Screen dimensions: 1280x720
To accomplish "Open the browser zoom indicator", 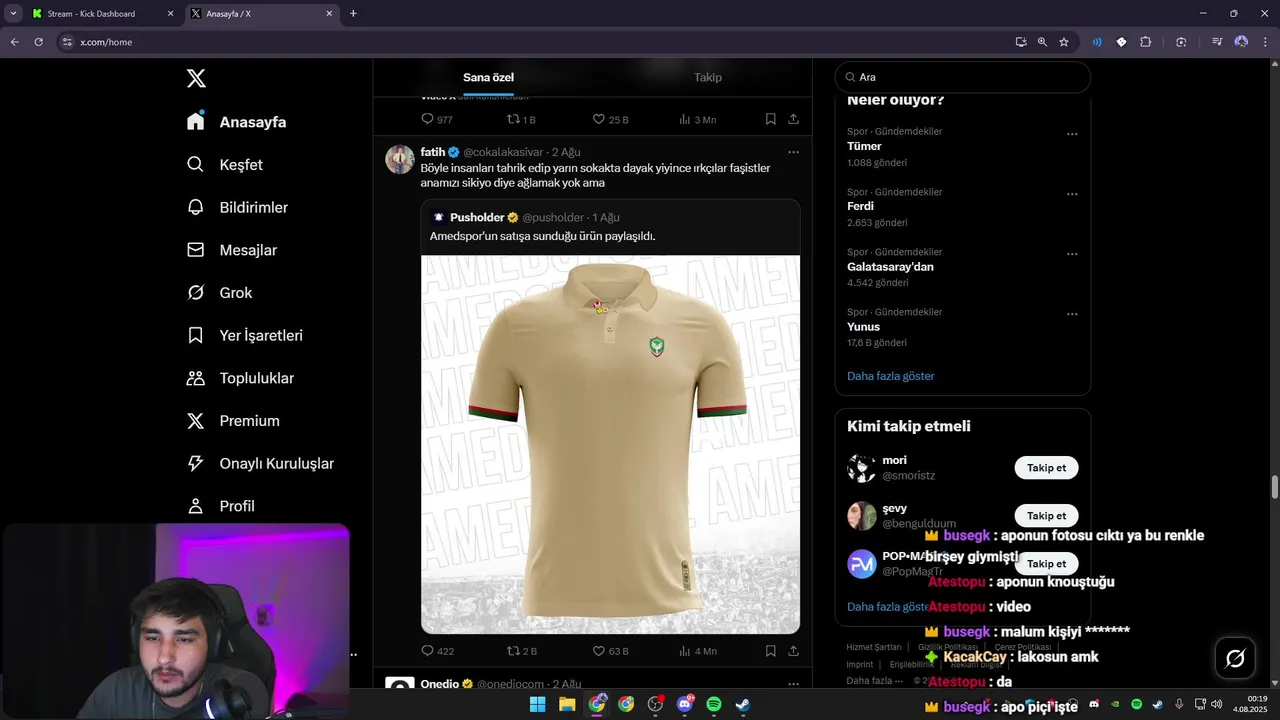I will [x=1042, y=42].
